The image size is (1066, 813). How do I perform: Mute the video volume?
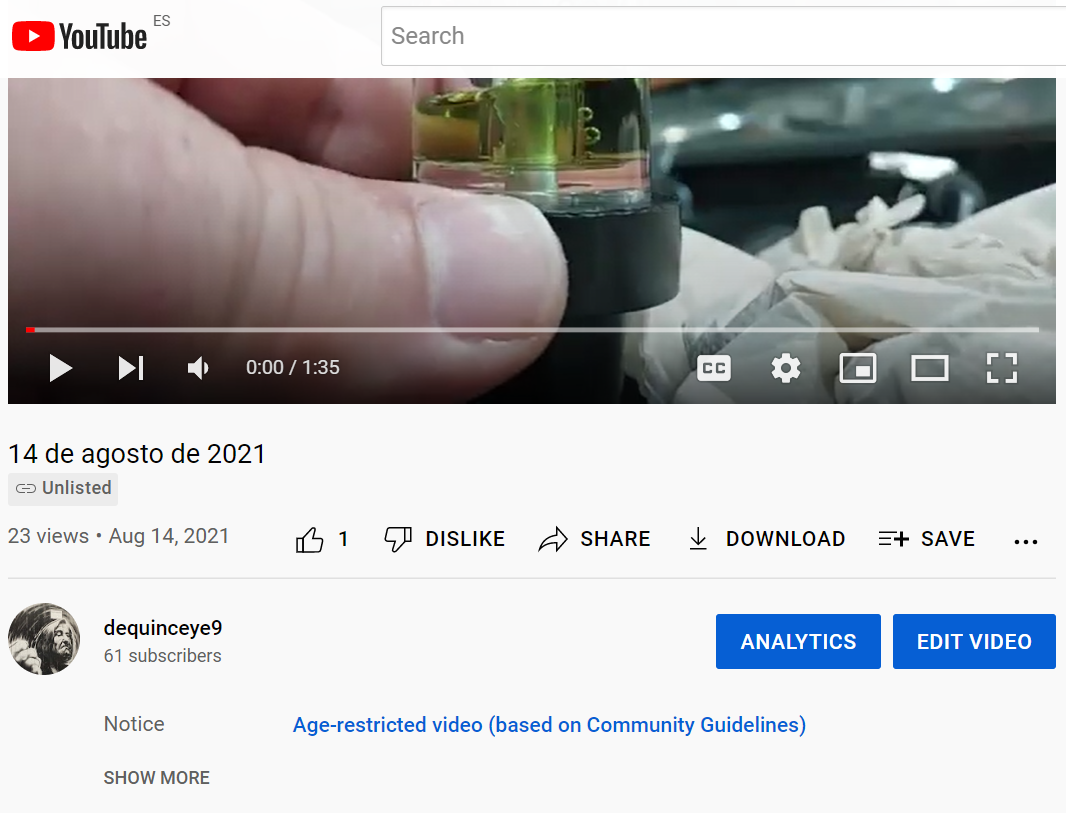(x=198, y=368)
